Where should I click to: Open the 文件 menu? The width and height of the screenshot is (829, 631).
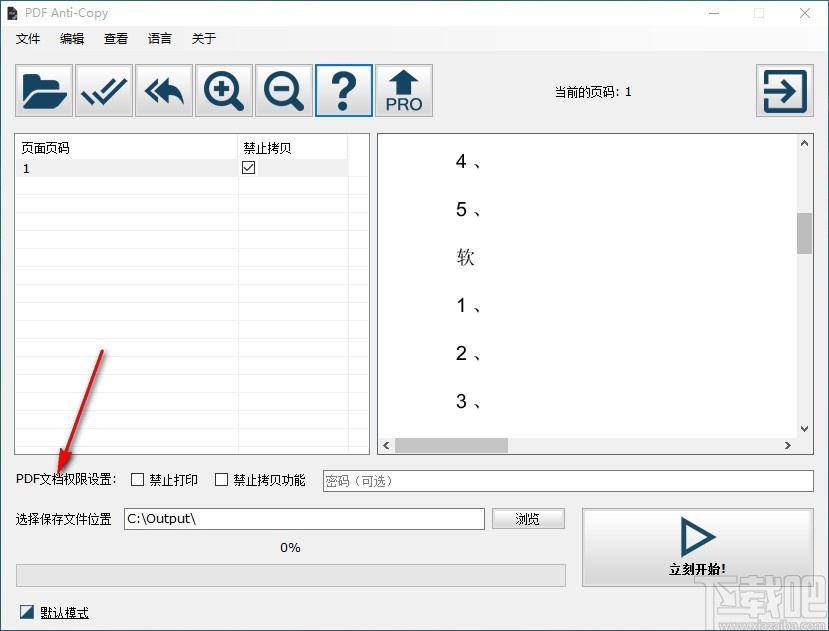pos(28,39)
